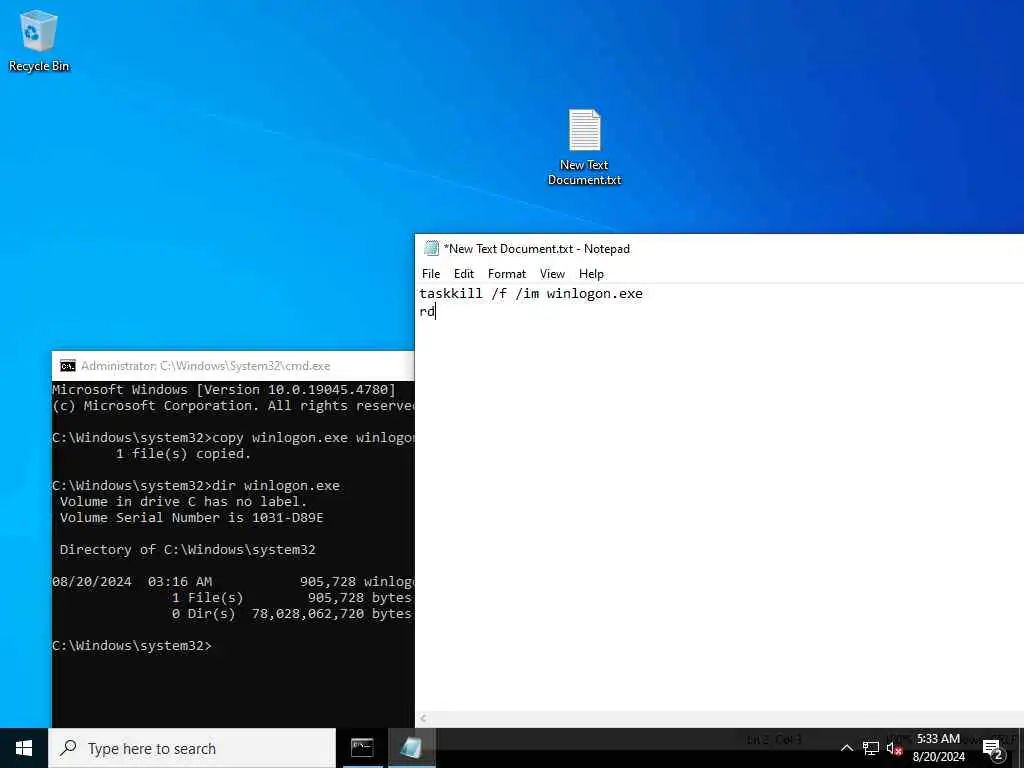Click the 'copy winlogon.exe' command line in cmd
The height and width of the screenshot is (768, 1024).
point(232,438)
